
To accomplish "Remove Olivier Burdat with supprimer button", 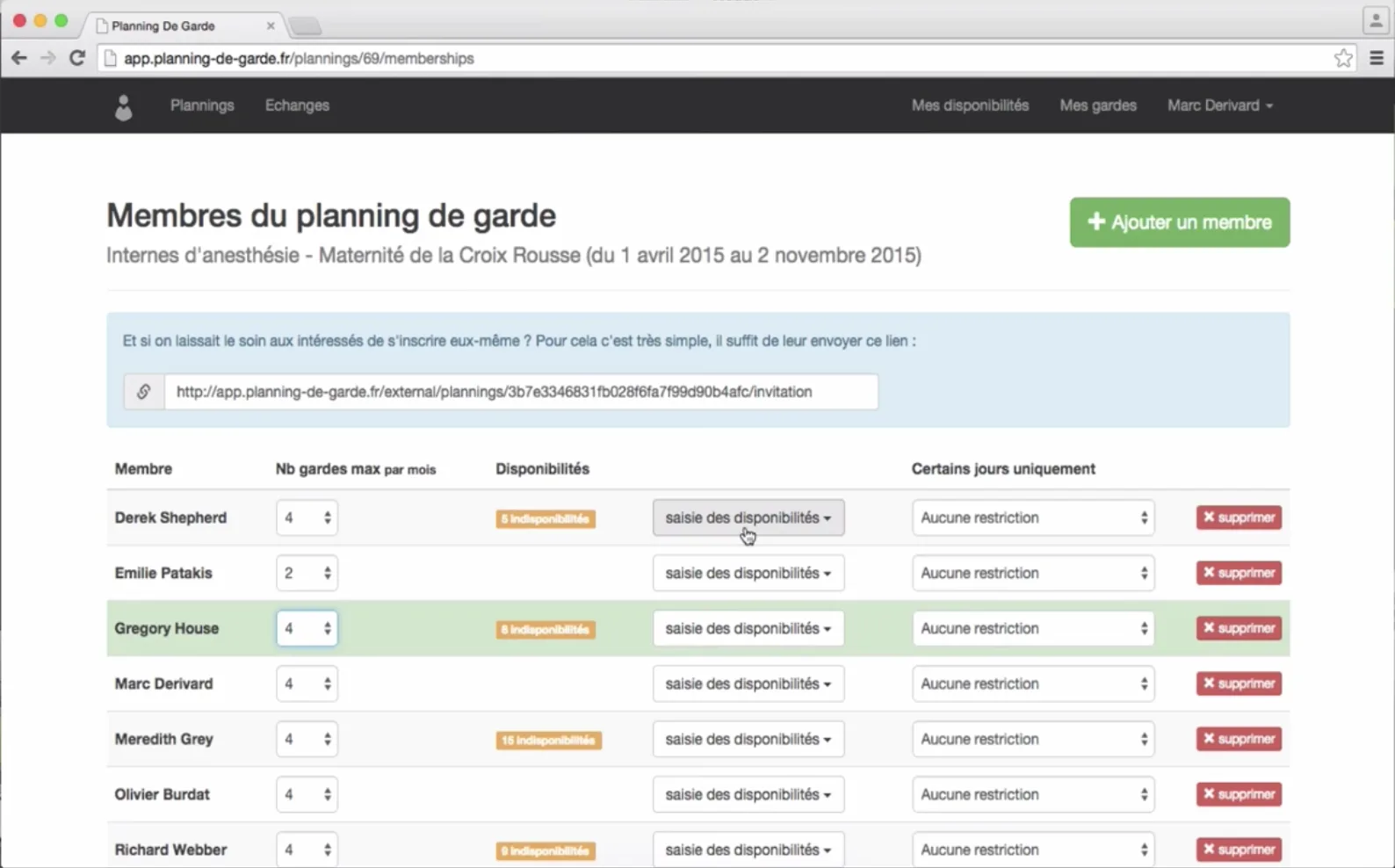I will 1239,794.
